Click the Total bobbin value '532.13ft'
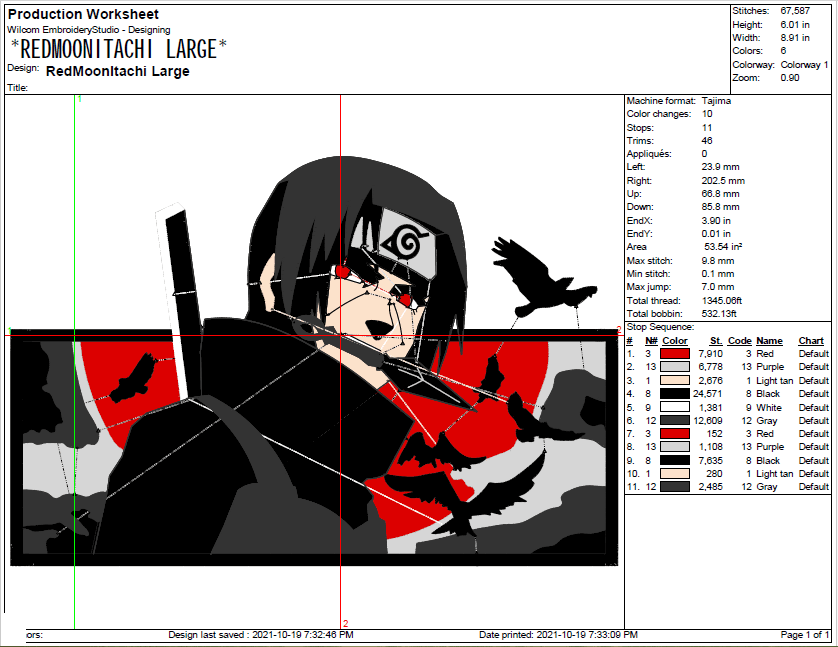Screen dimensions: 838x647 pyautogui.click(x=719, y=314)
